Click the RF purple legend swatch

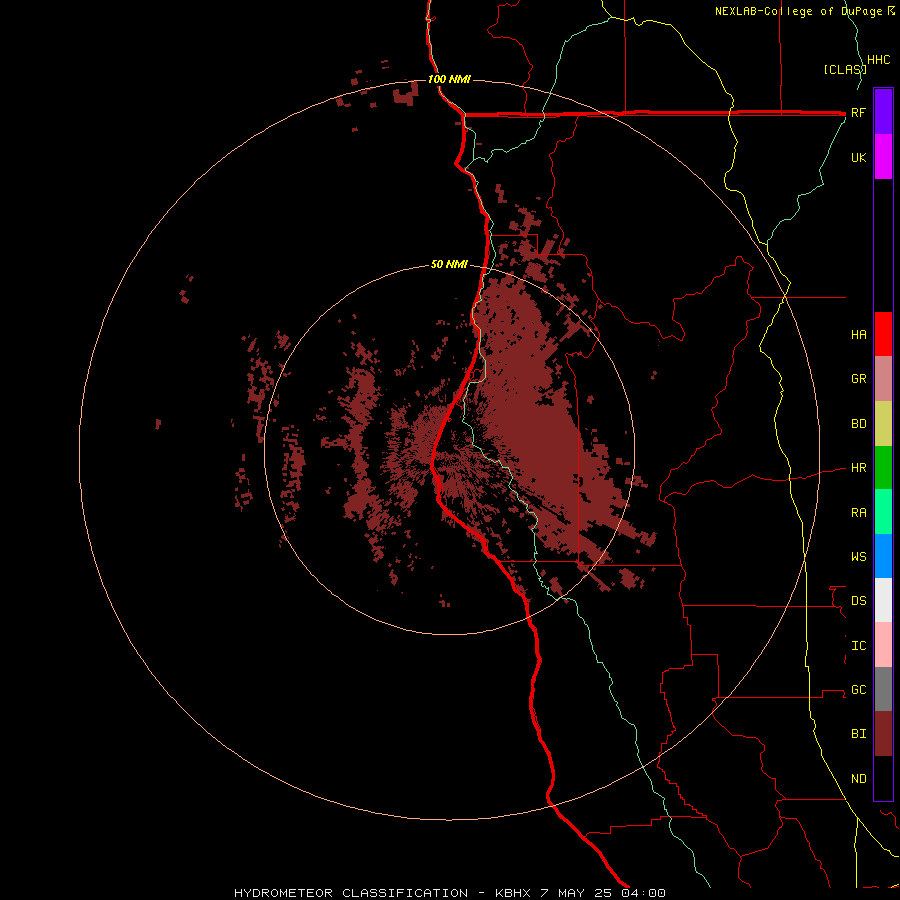click(x=883, y=111)
